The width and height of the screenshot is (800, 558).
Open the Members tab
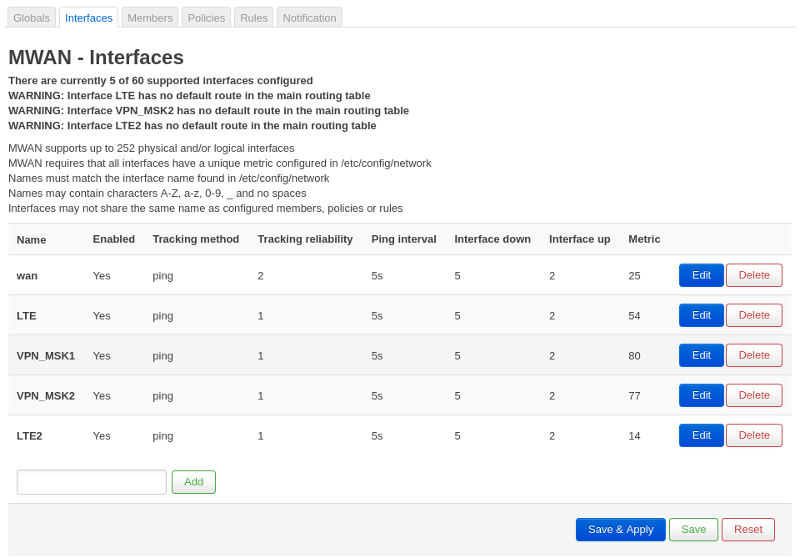tap(150, 18)
